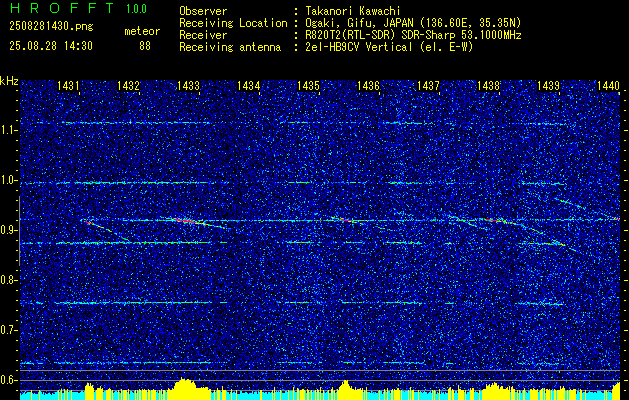Click the 1433 time marker
Viewport: 629px width, 400px height.
coord(188,85)
